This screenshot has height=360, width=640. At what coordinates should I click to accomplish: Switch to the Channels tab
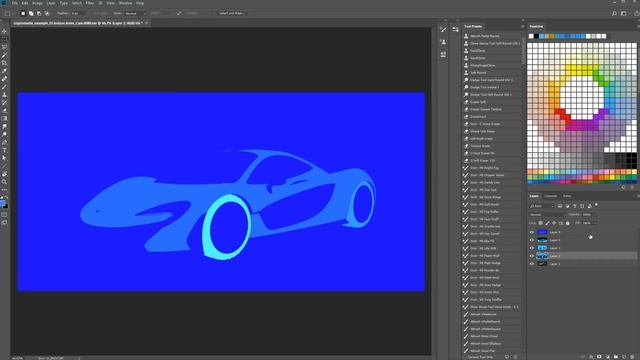tap(551, 196)
